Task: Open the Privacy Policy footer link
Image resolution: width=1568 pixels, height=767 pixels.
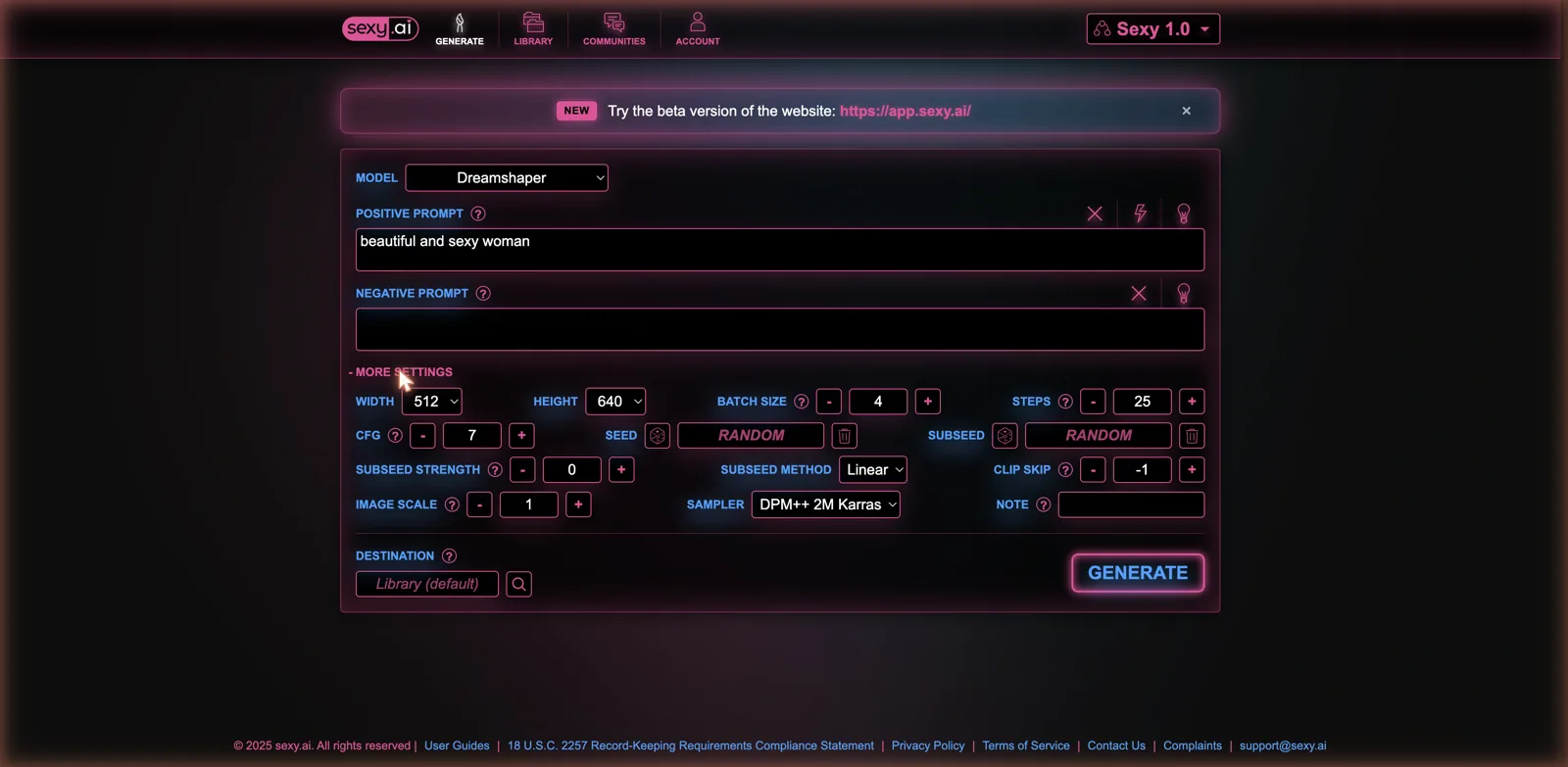Action: coord(928,745)
